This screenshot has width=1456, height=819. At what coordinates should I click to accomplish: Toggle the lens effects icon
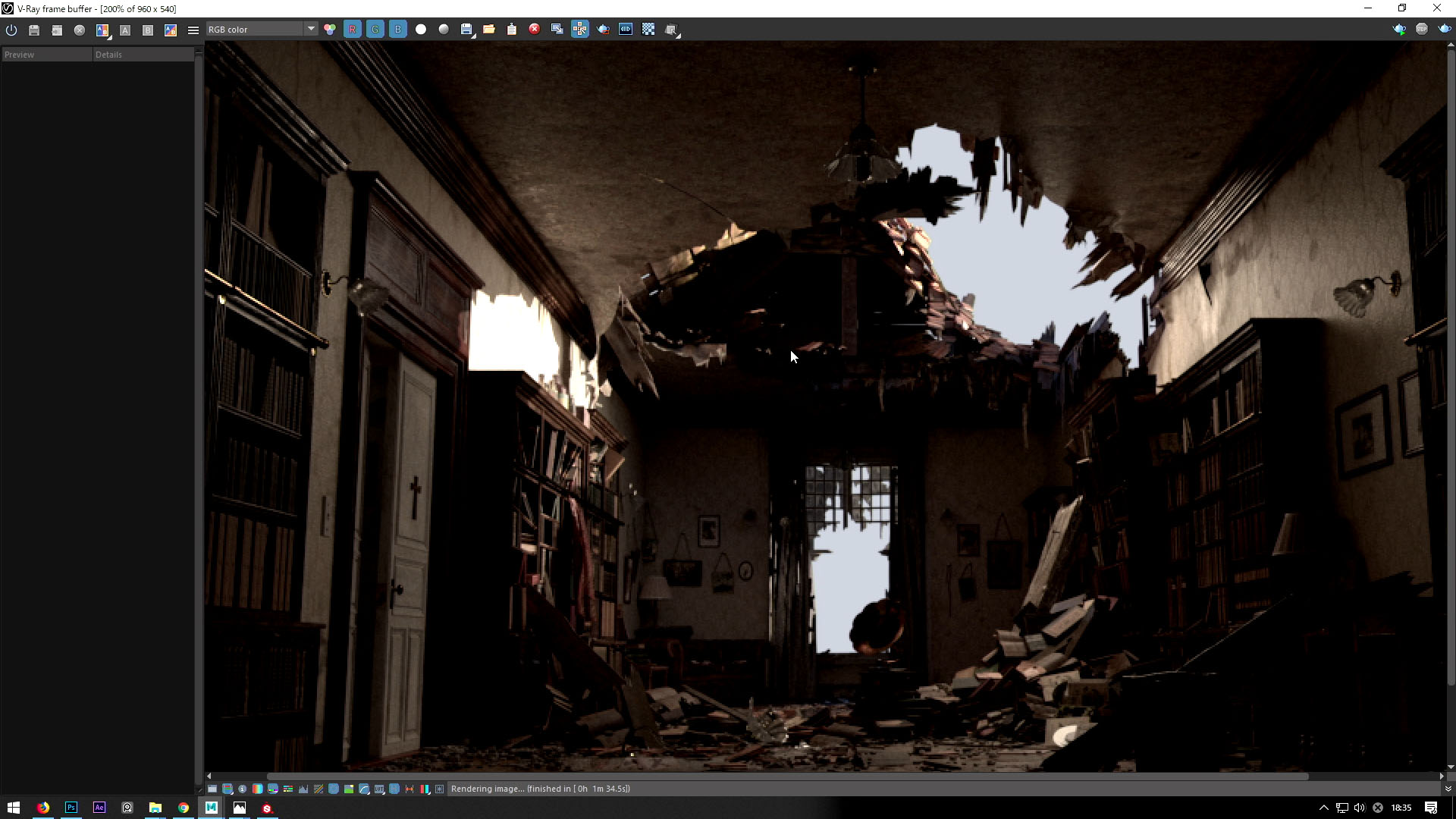pyautogui.click(x=440, y=789)
